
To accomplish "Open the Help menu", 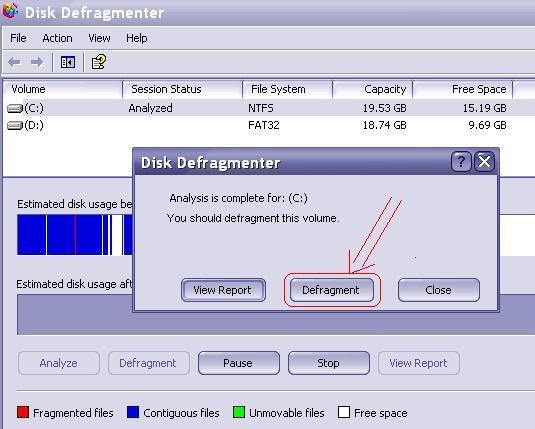I will point(136,38).
